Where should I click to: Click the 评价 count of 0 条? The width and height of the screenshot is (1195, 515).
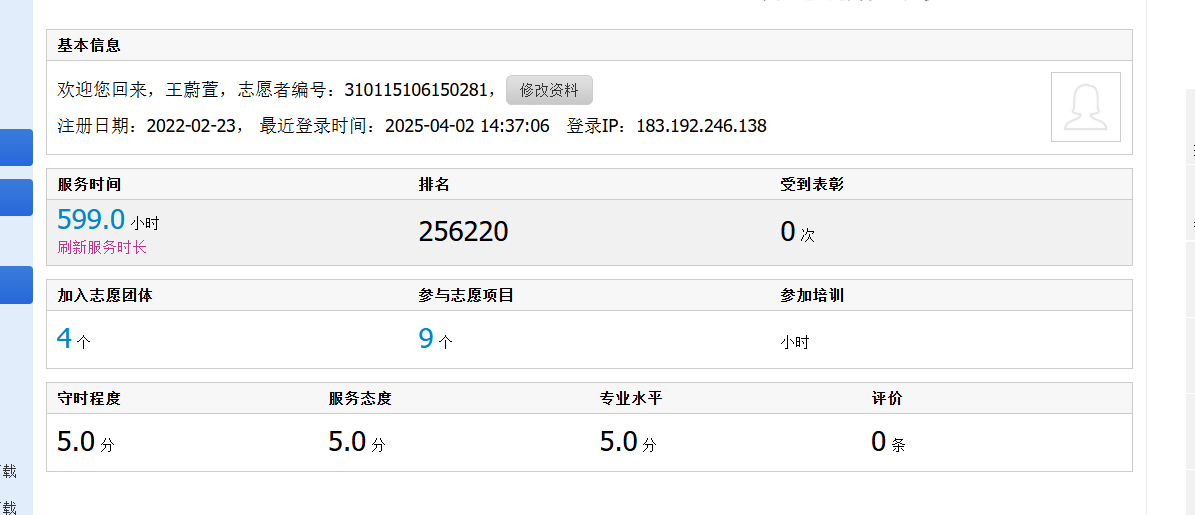880,441
